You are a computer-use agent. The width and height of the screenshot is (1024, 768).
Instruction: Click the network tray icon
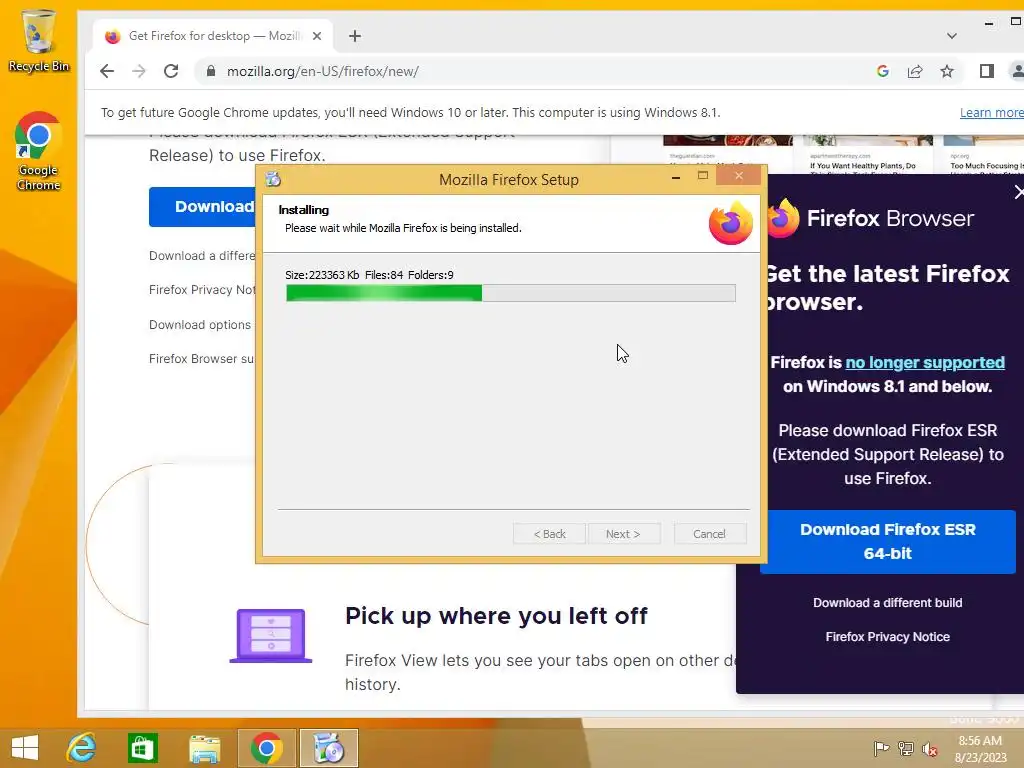coord(906,748)
